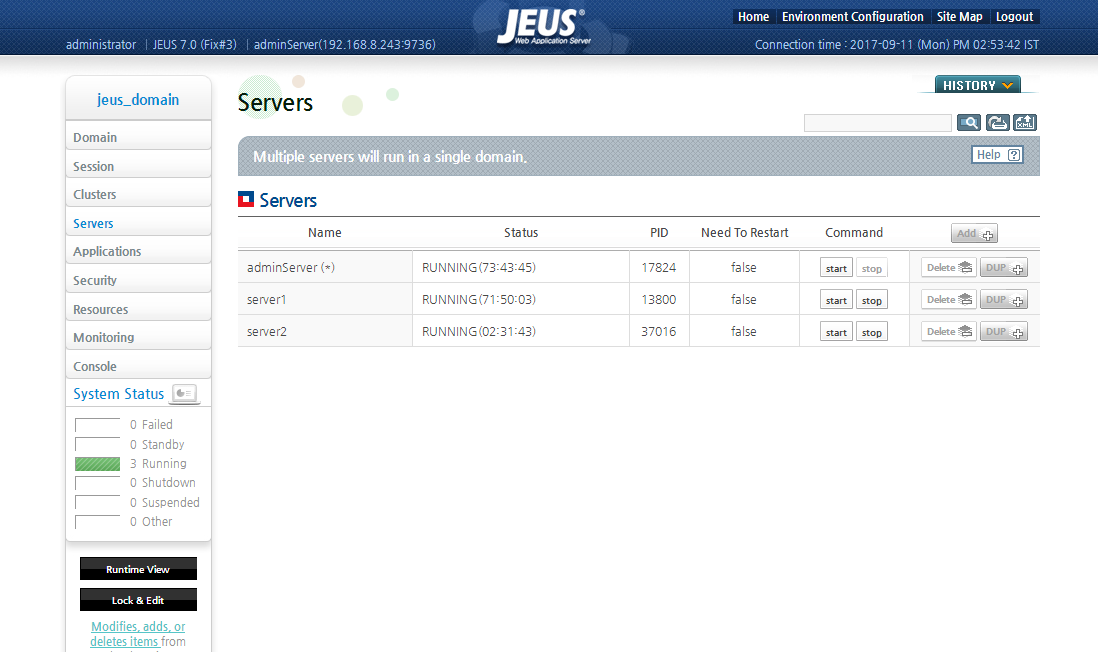
Task: Click Delete button for server2
Action: 948,331
